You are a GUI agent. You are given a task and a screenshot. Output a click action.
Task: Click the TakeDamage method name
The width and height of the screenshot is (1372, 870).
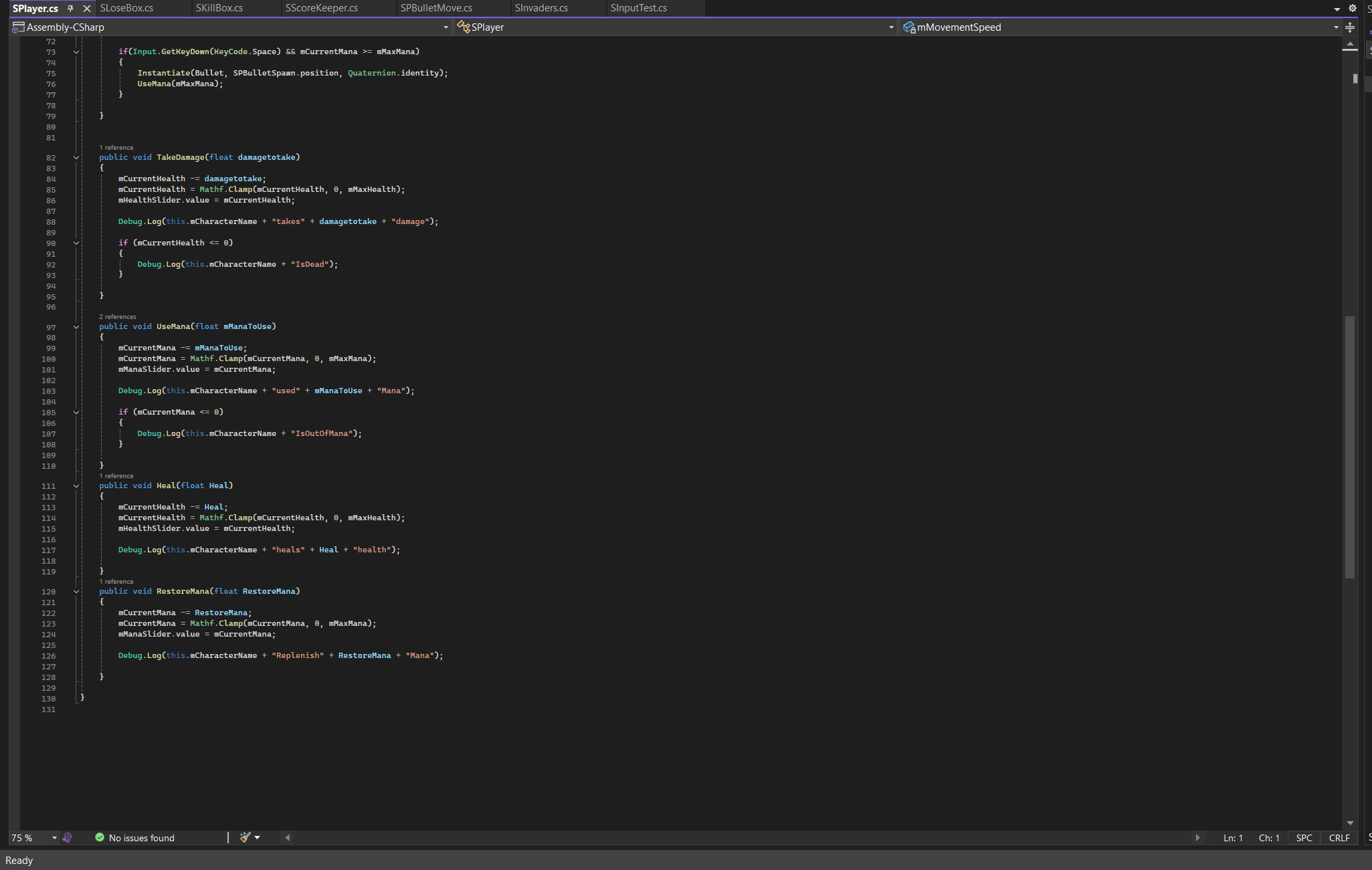[x=181, y=157]
